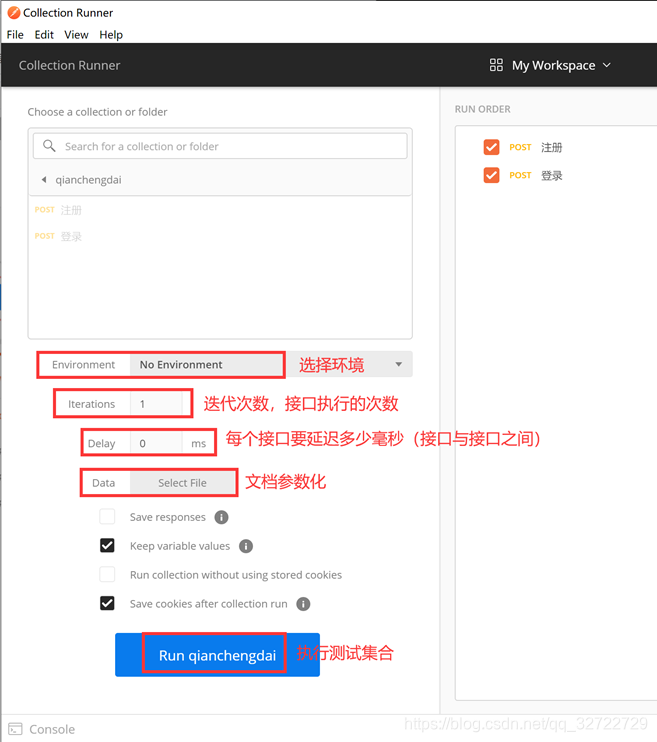Open the Help menu

[x=111, y=35]
